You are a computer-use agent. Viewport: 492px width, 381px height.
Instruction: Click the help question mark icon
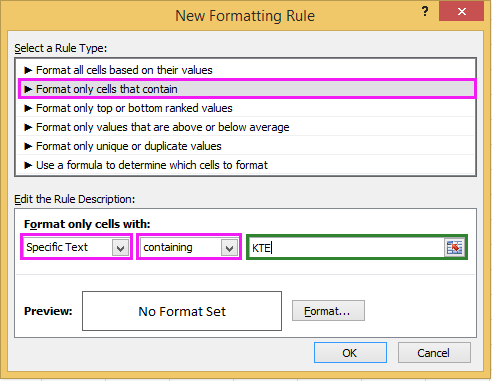tap(425, 12)
